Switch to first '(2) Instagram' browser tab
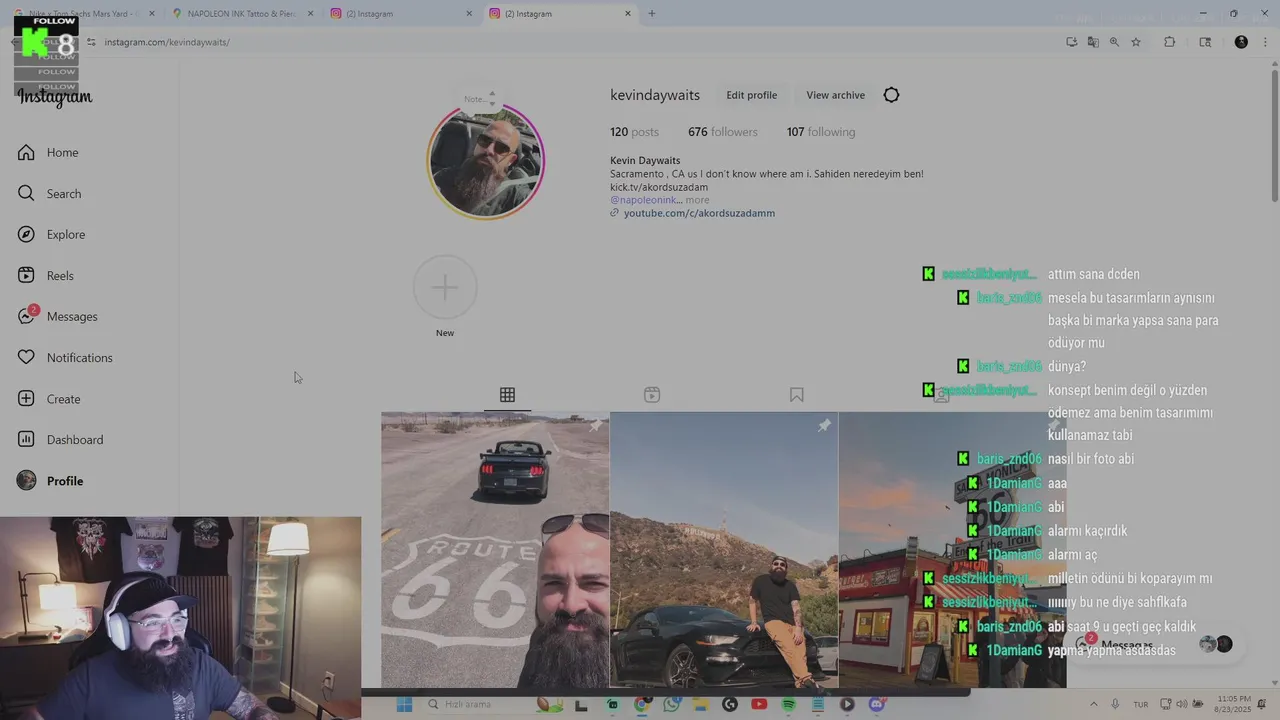 tap(400, 14)
